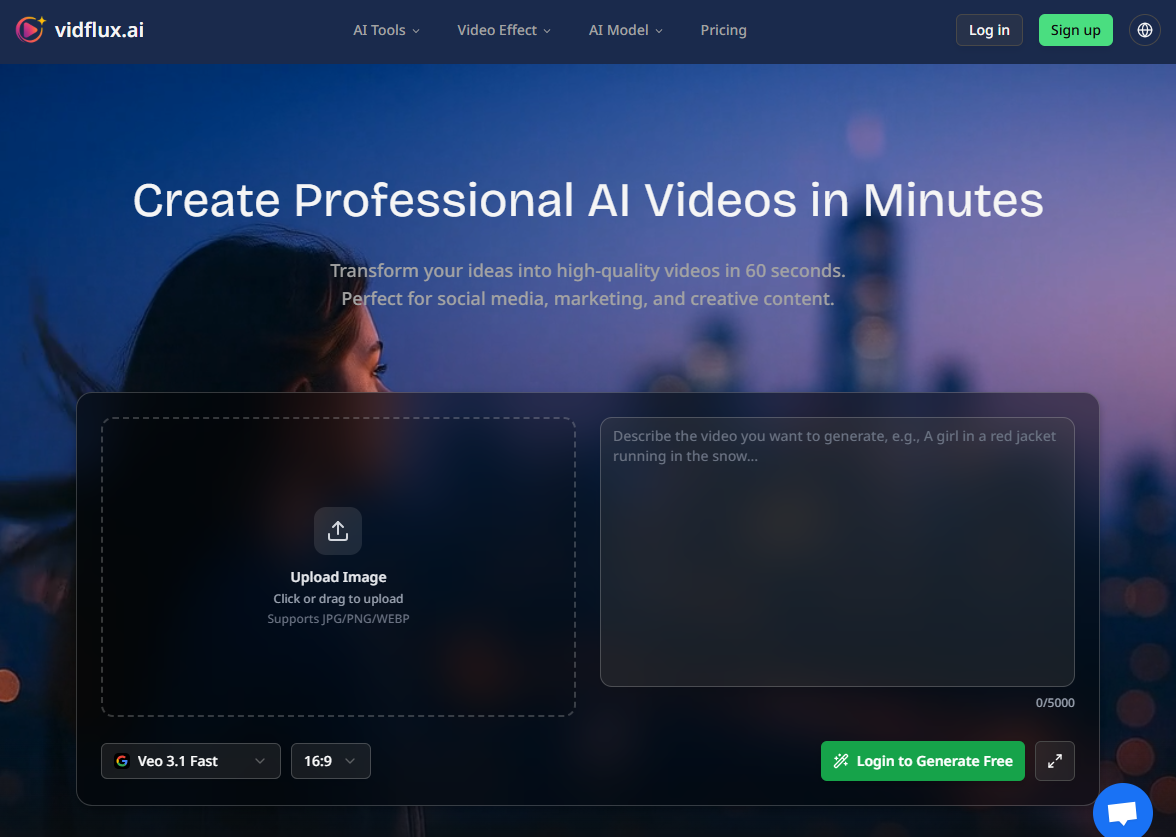
Task: Click the upload arrow icon
Action: tap(338, 531)
